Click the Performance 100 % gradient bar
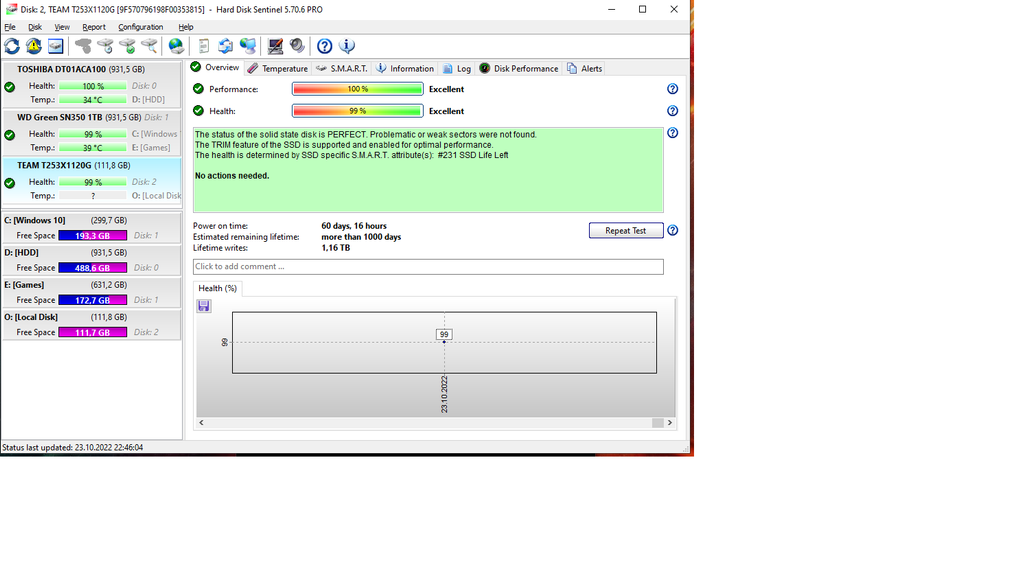 point(357,89)
